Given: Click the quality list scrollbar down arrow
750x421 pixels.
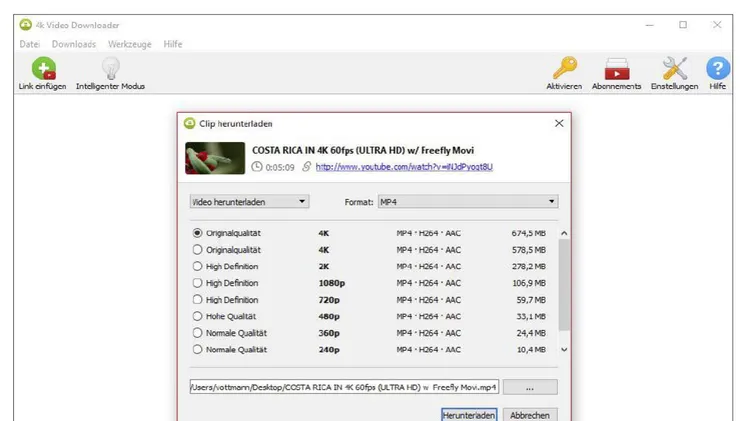Looking at the screenshot, I should [x=564, y=350].
